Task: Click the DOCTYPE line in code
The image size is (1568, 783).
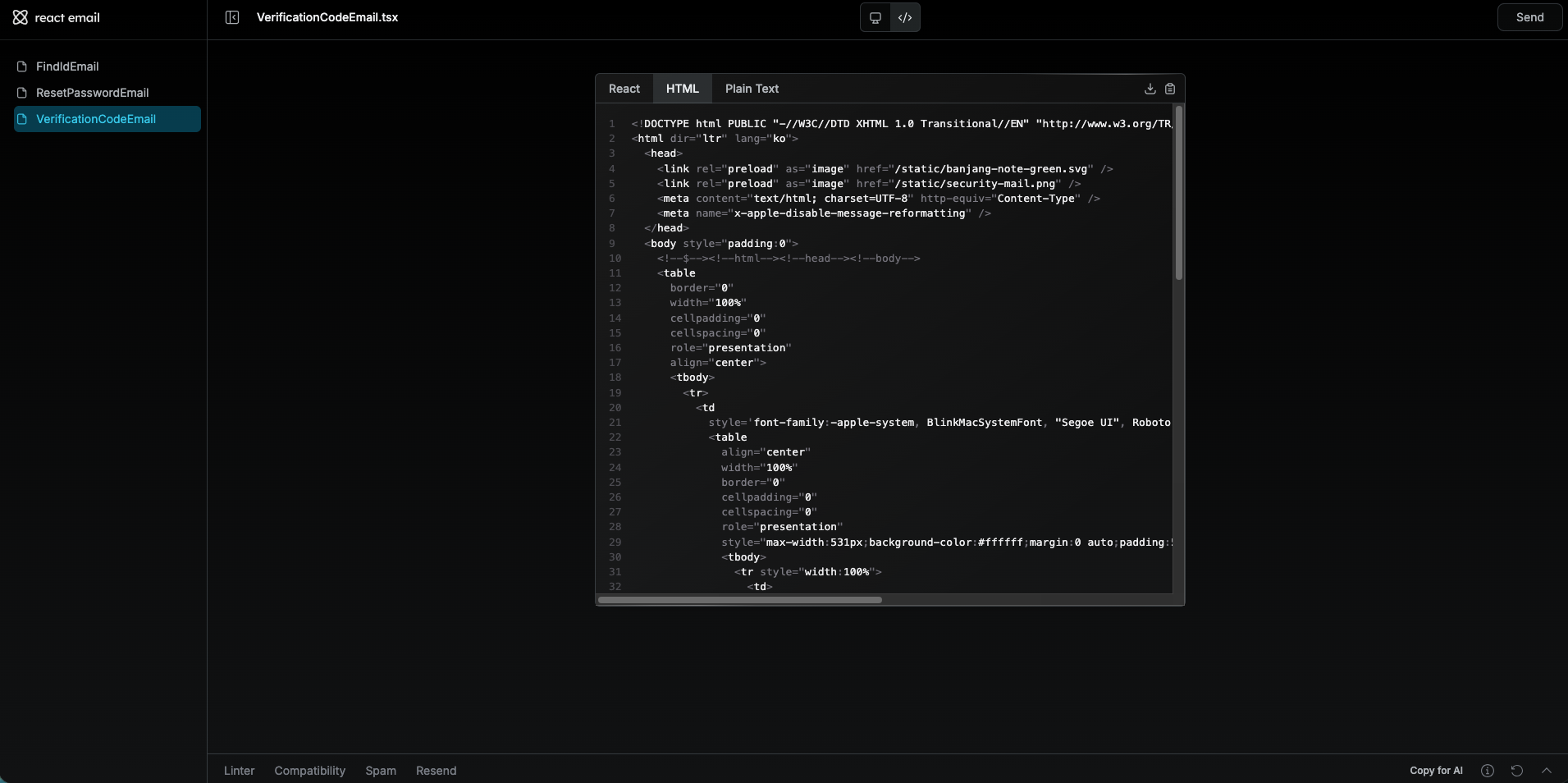Action: [x=901, y=124]
